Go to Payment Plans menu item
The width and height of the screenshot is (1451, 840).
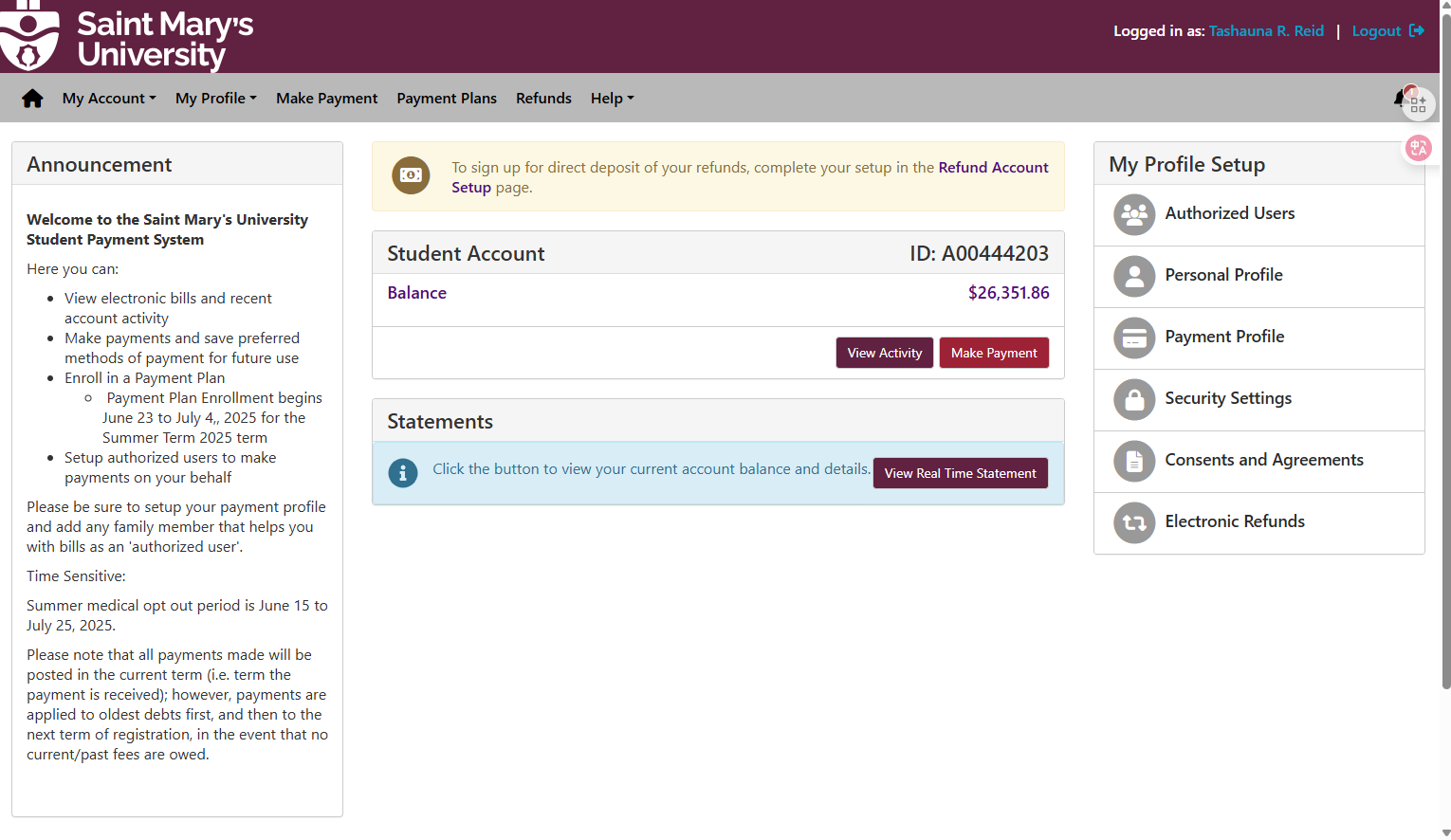point(447,99)
